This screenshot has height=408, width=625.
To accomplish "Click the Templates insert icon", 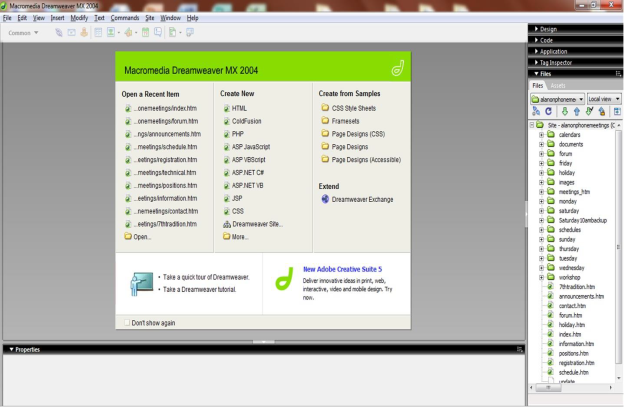I will (x=172, y=33).
